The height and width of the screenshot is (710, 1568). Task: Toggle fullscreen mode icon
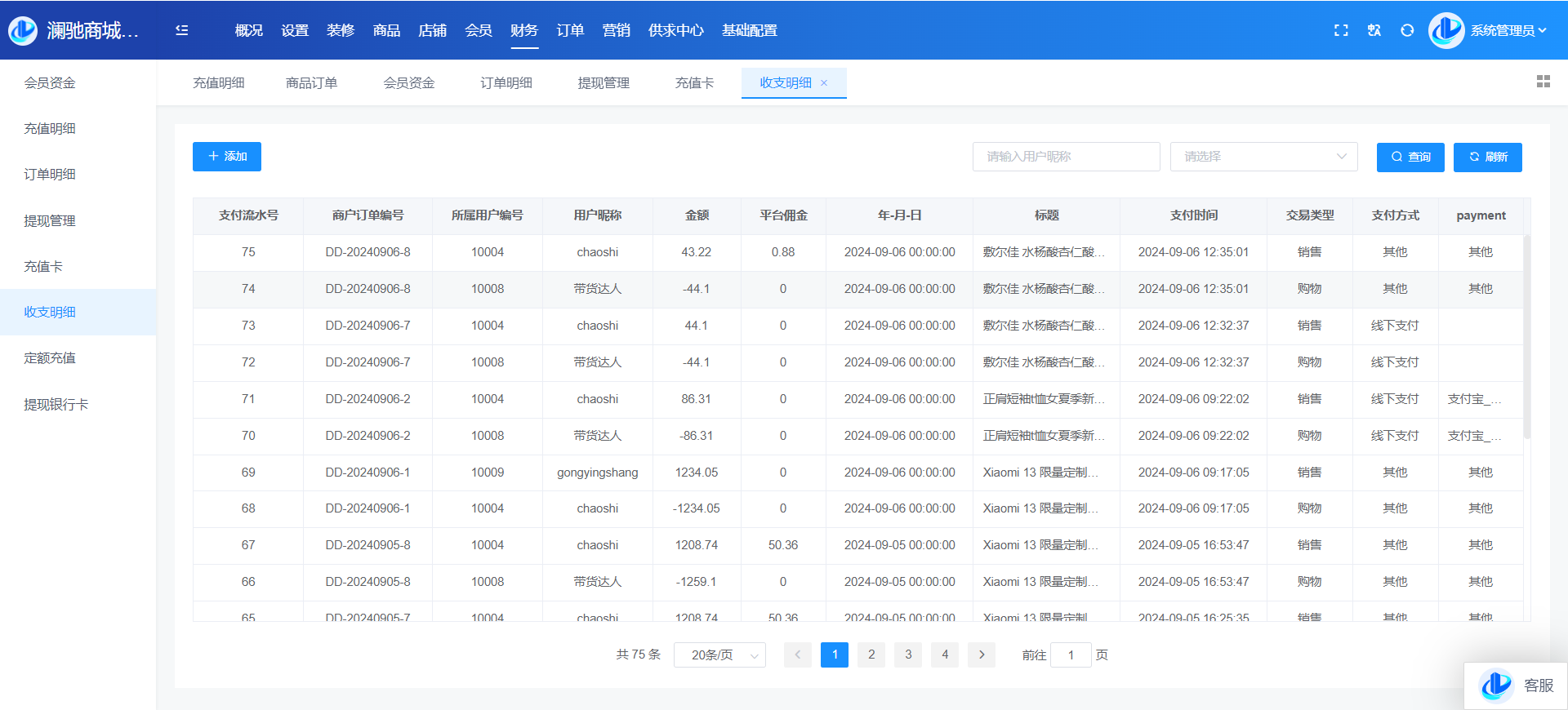1341,30
